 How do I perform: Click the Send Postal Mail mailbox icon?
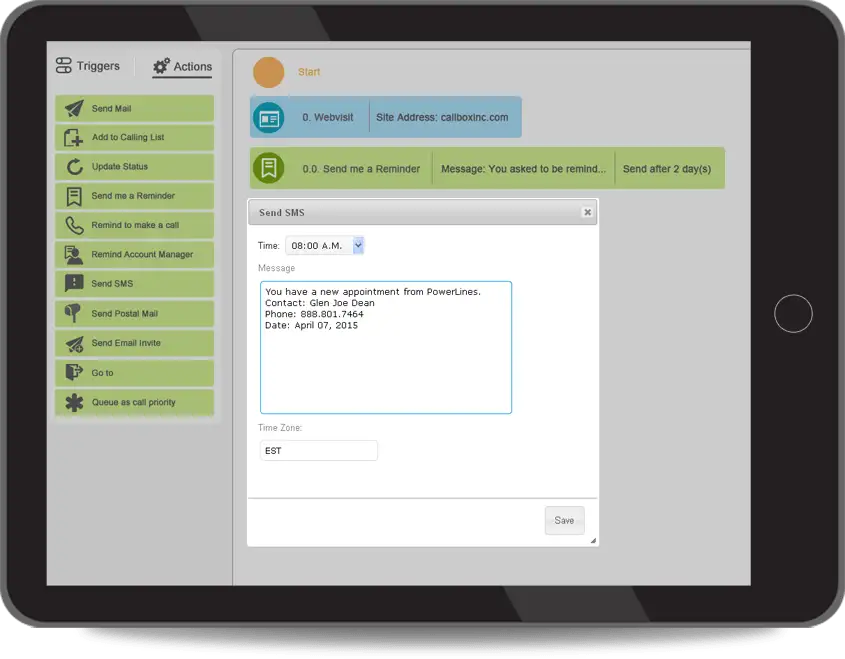[x=73, y=313]
